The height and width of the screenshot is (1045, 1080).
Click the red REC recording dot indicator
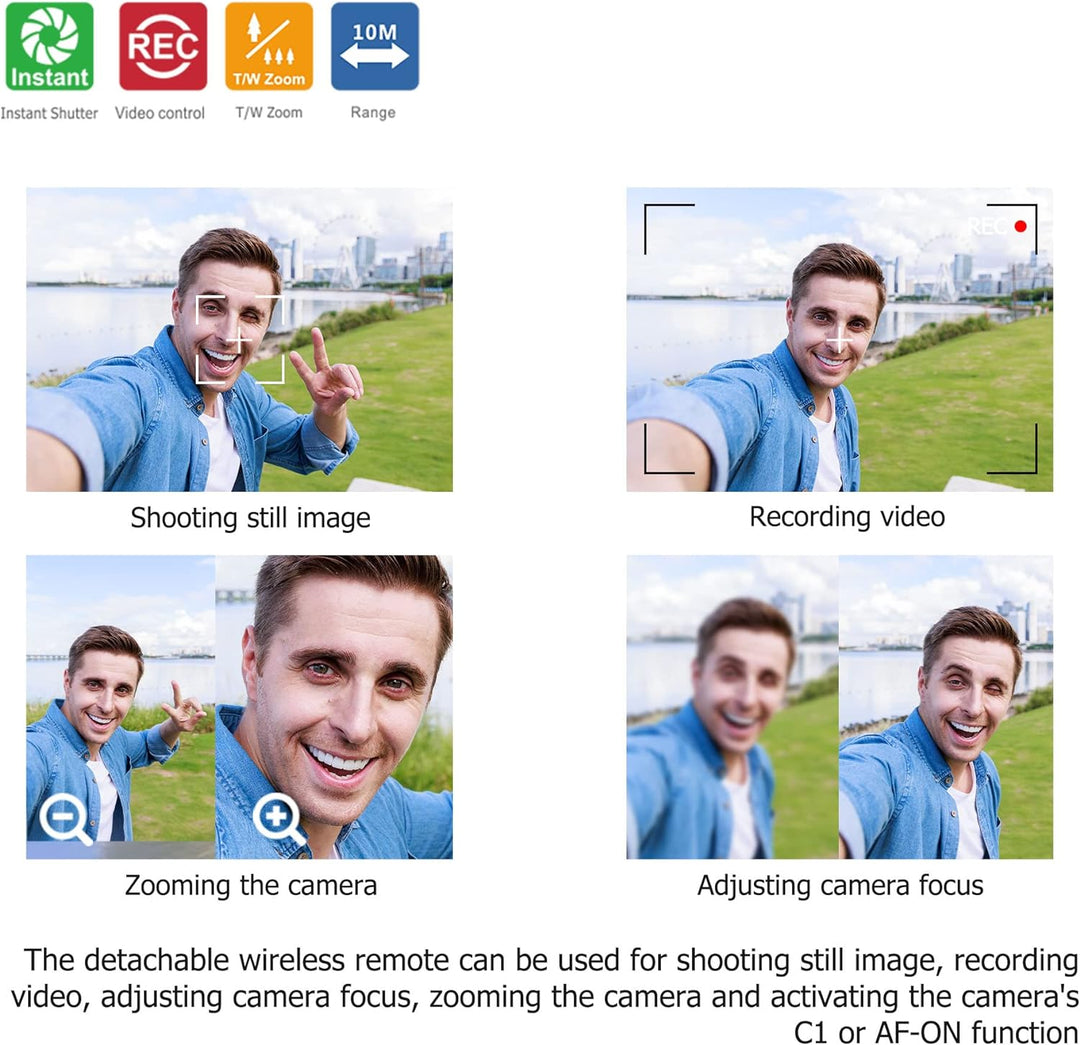pos(1020,226)
